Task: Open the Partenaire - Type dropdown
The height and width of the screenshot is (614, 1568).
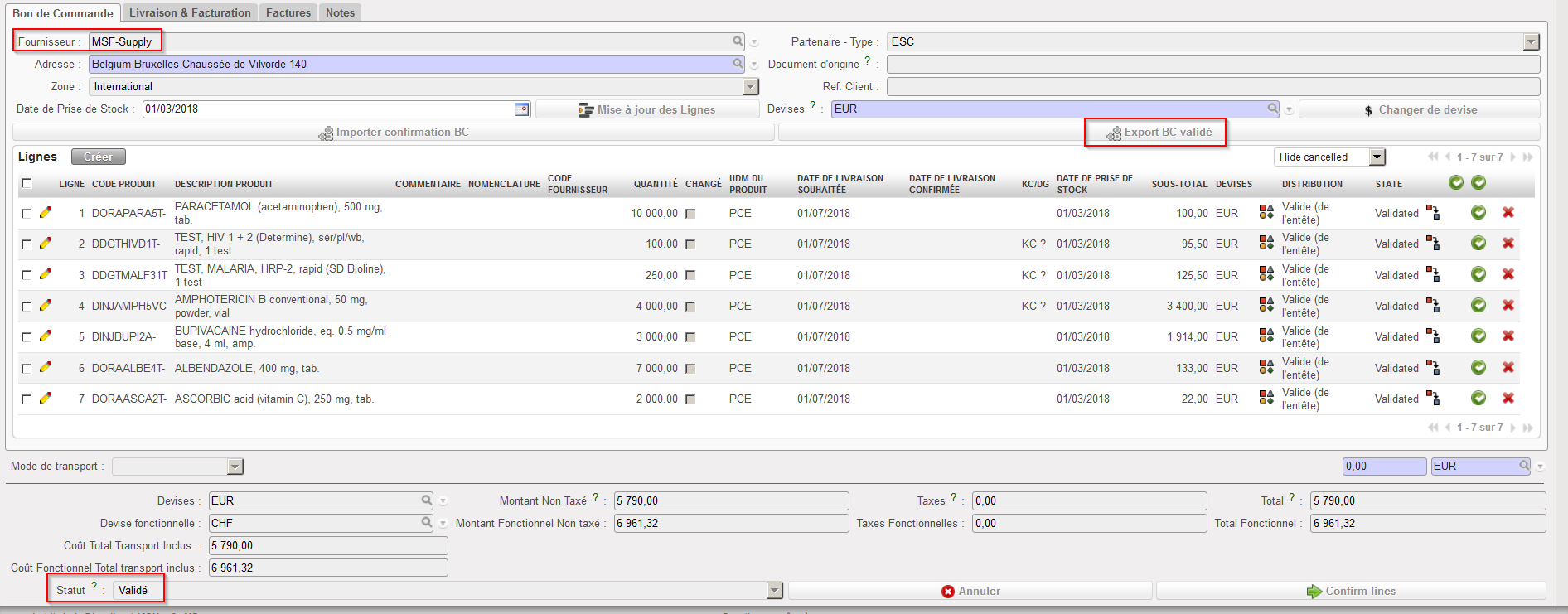Action: tap(1531, 42)
